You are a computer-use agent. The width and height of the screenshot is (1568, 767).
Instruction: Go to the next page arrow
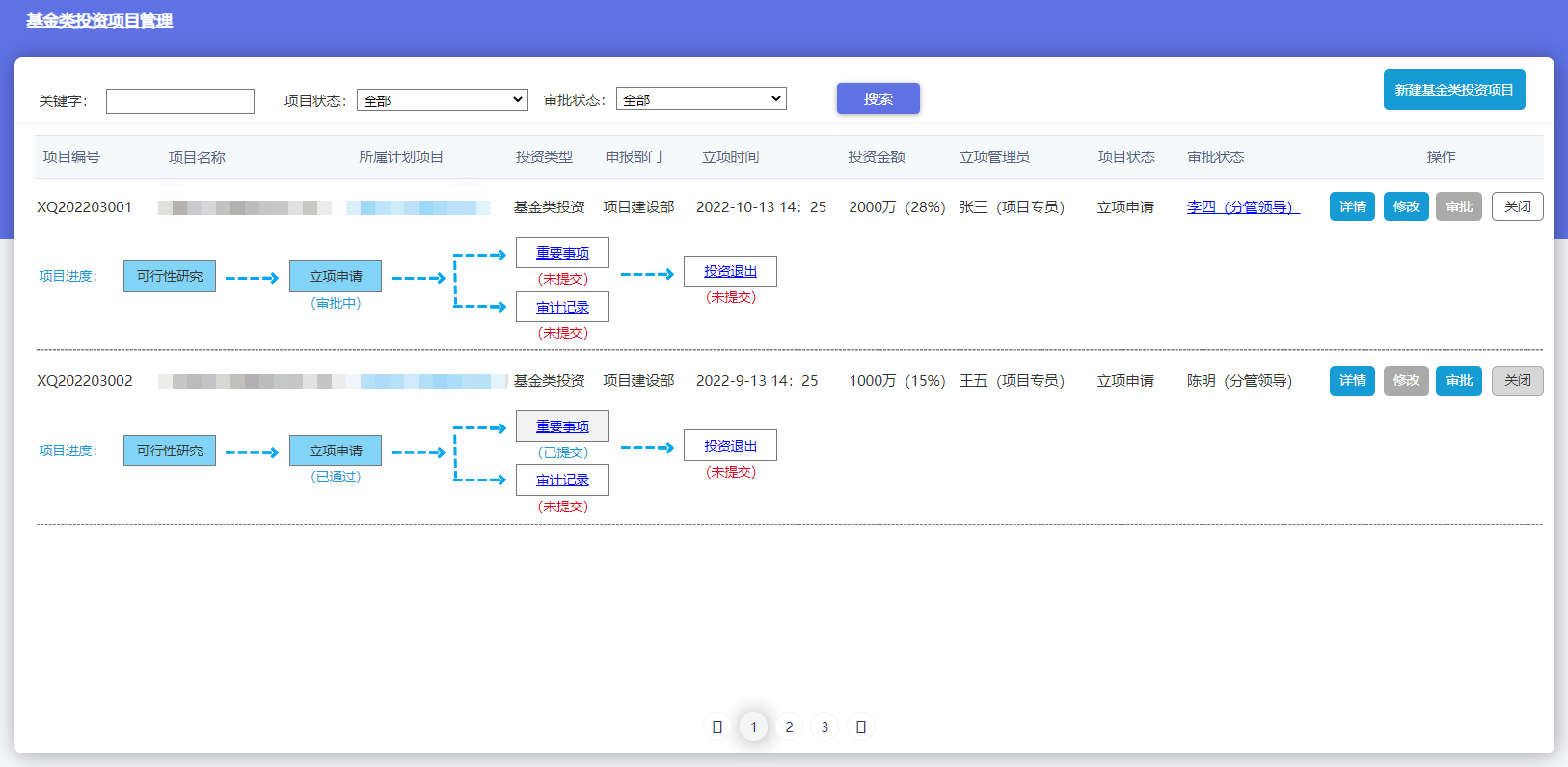coord(861,726)
